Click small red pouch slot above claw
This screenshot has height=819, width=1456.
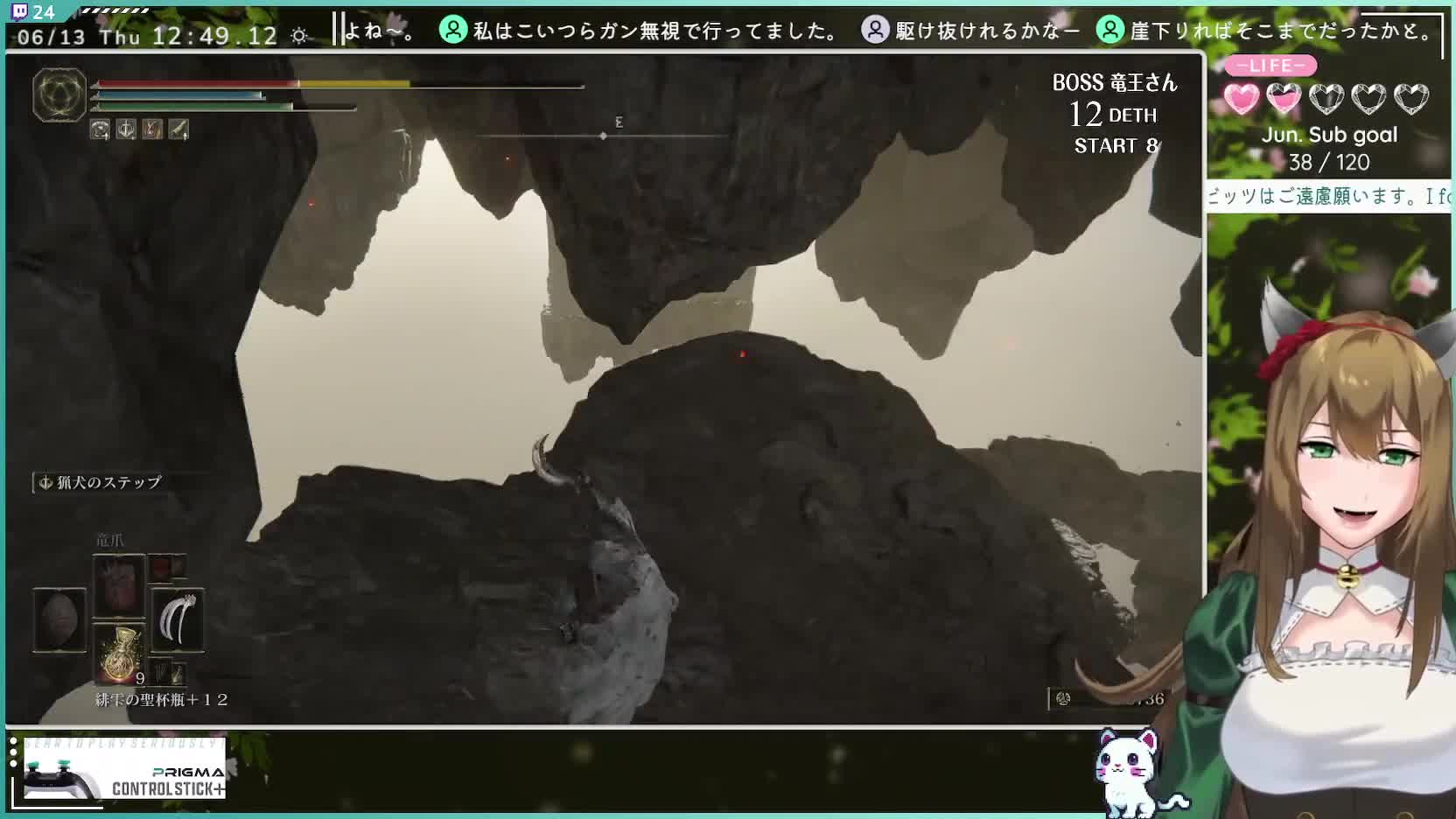(167, 569)
